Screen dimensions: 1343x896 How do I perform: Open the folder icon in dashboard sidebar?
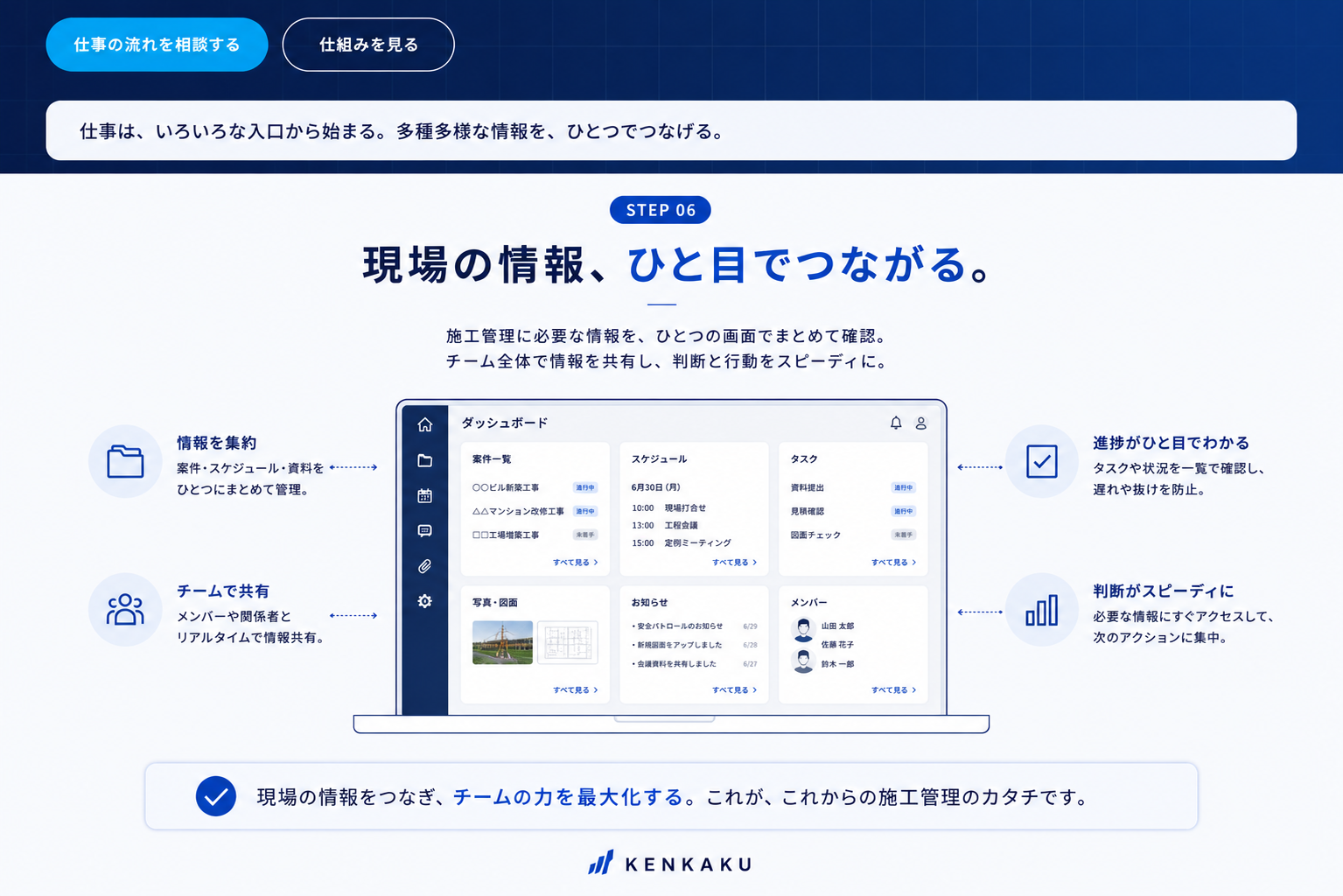tap(425, 460)
